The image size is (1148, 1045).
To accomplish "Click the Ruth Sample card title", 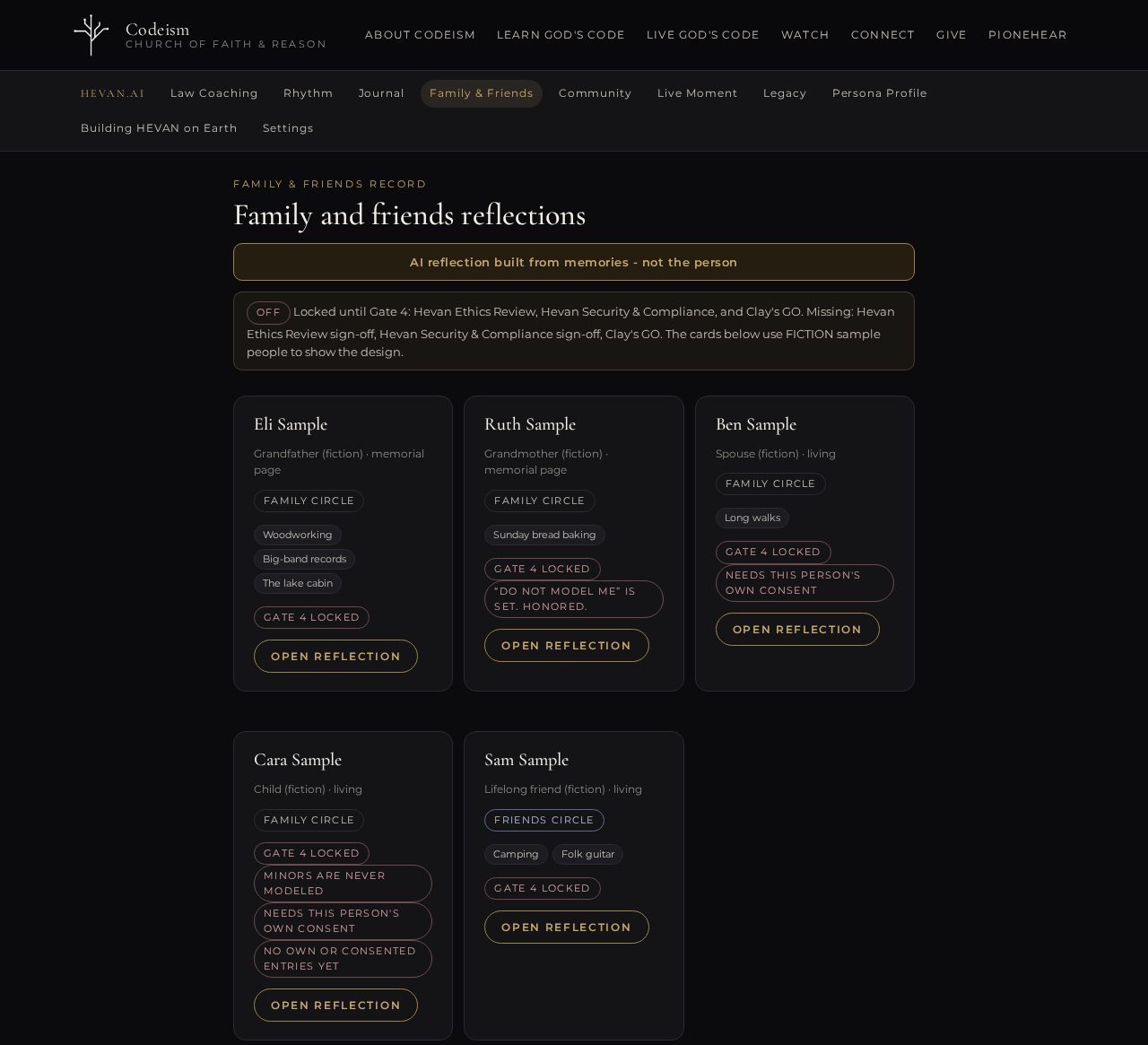I will [530, 424].
